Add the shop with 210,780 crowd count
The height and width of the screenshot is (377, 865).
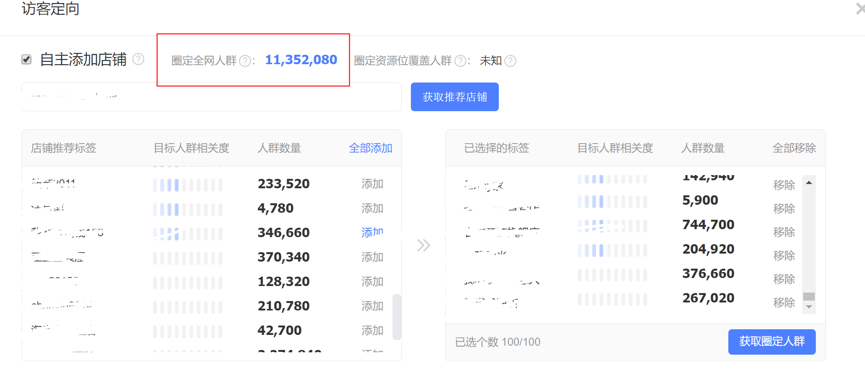372,305
